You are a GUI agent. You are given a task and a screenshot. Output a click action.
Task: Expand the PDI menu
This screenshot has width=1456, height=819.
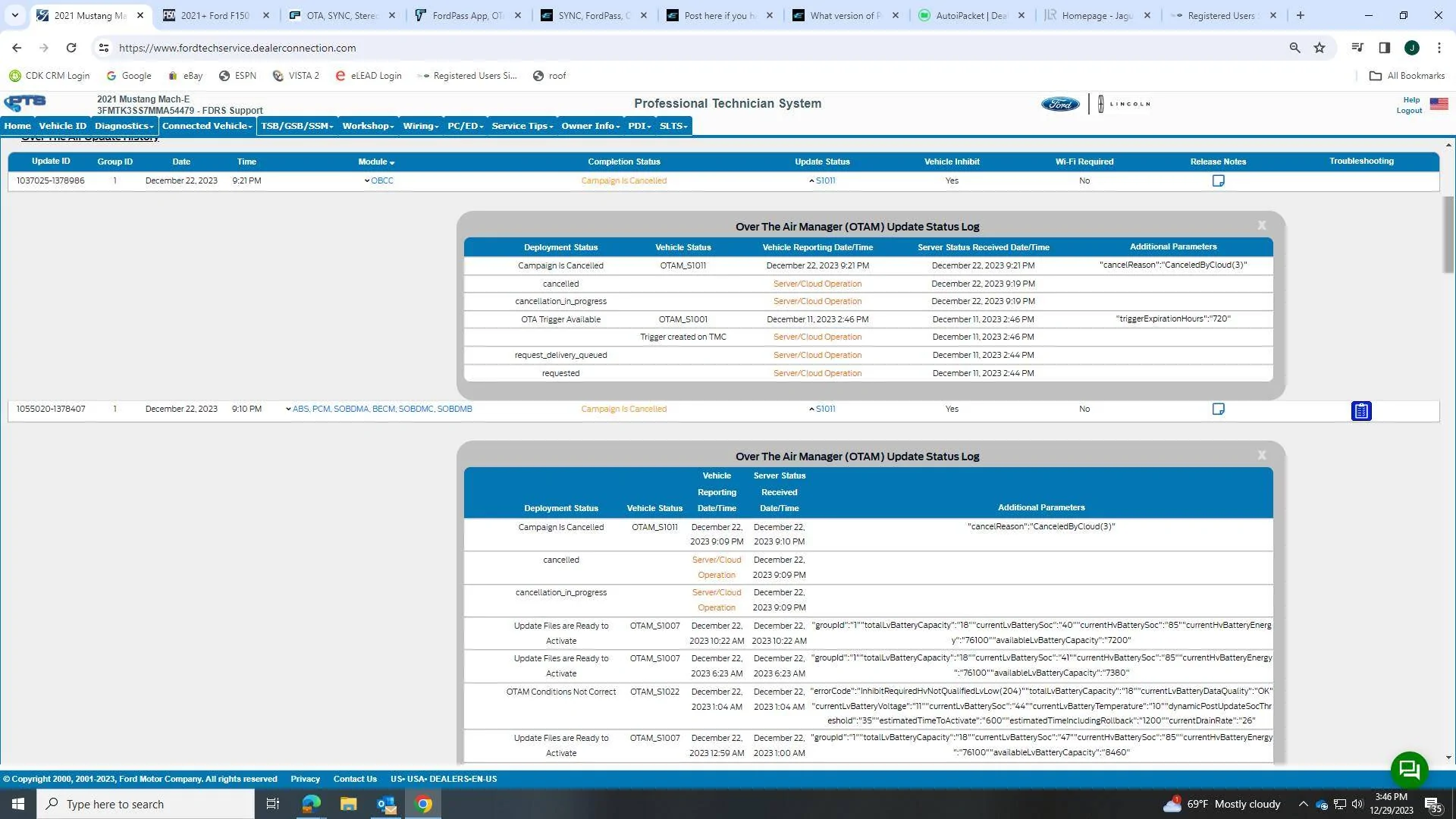click(639, 126)
